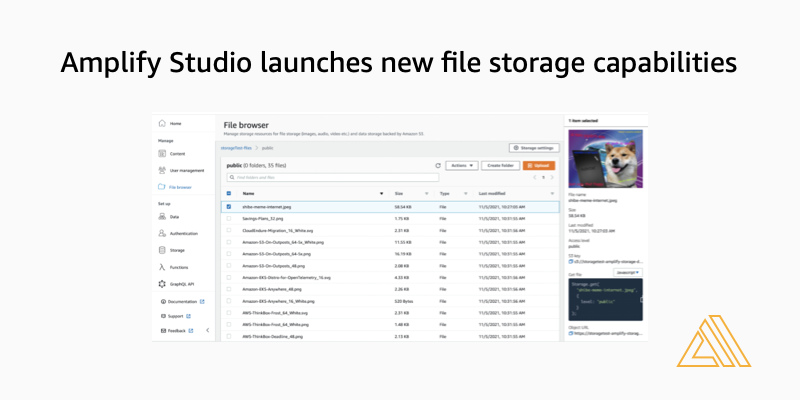This screenshot has height=400, width=800.
Task: Check the Amazon-EKS-Anywhere_48.png checkbox
Action: (x=229, y=289)
